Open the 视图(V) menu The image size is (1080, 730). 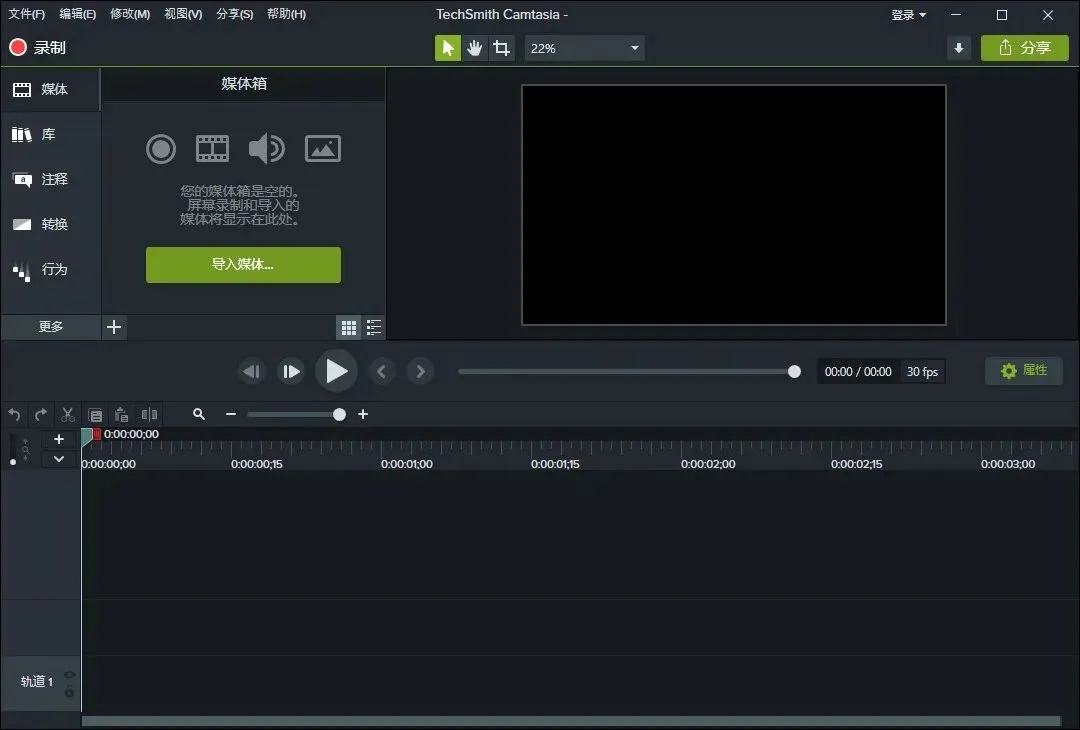click(x=183, y=14)
